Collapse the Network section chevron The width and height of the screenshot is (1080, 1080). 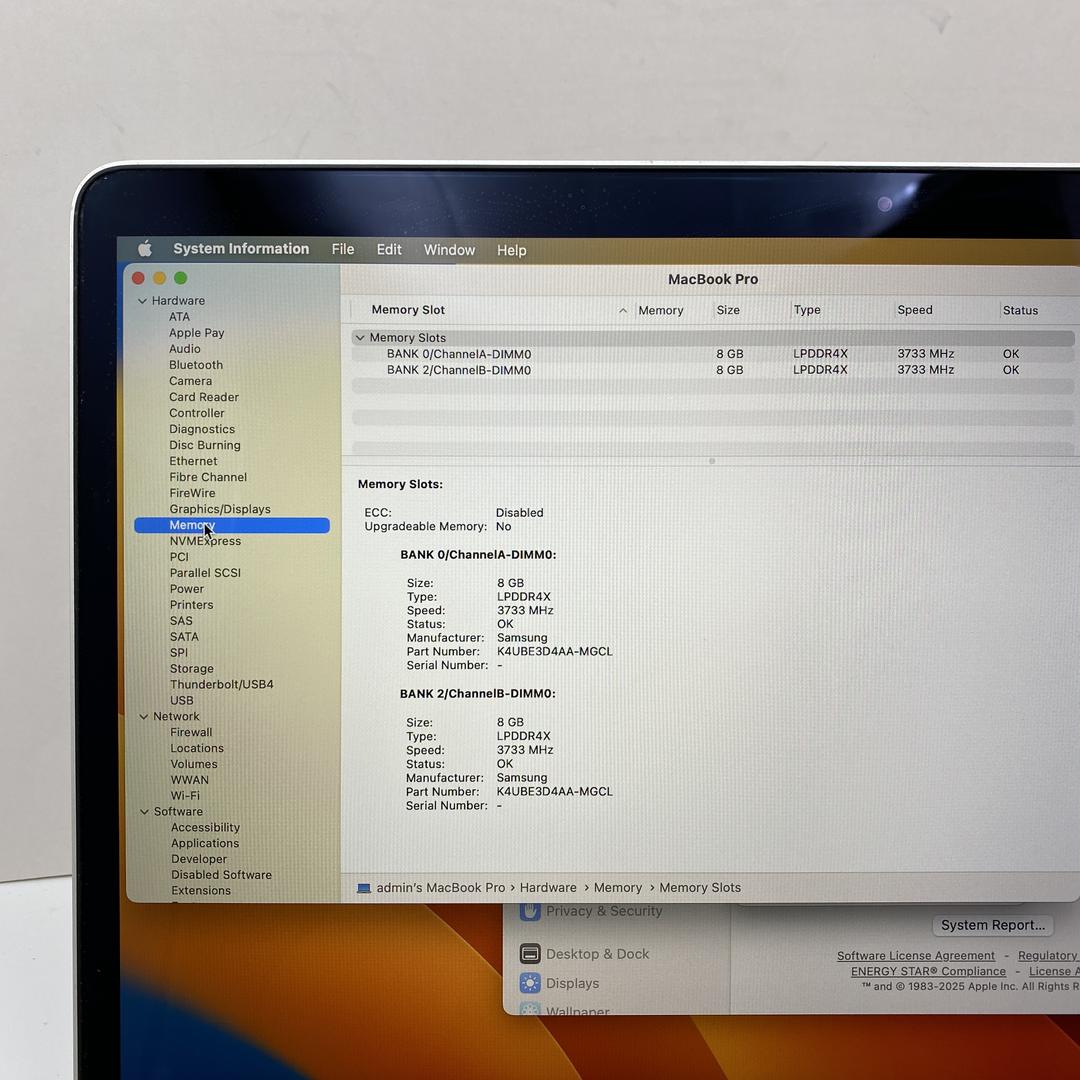pyautogui.click(x=143, y=716)
